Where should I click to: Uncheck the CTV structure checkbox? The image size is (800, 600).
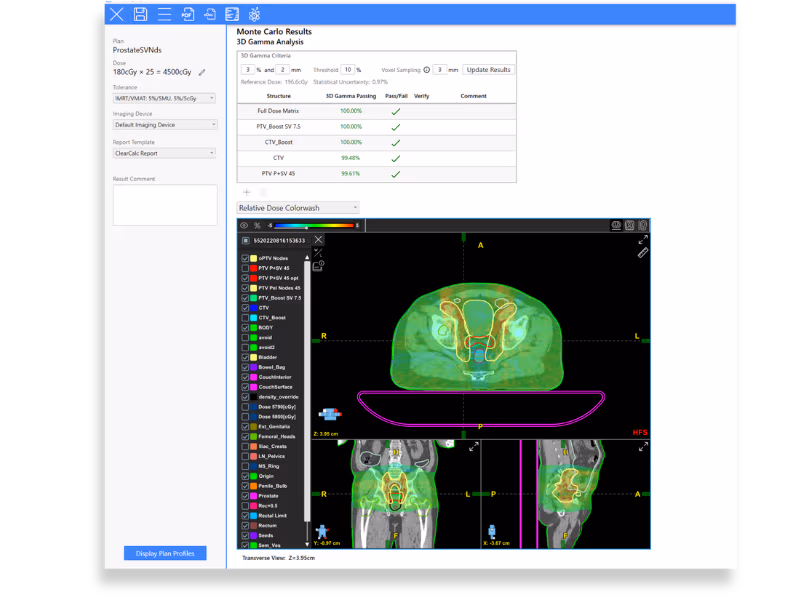click(245, 308)
